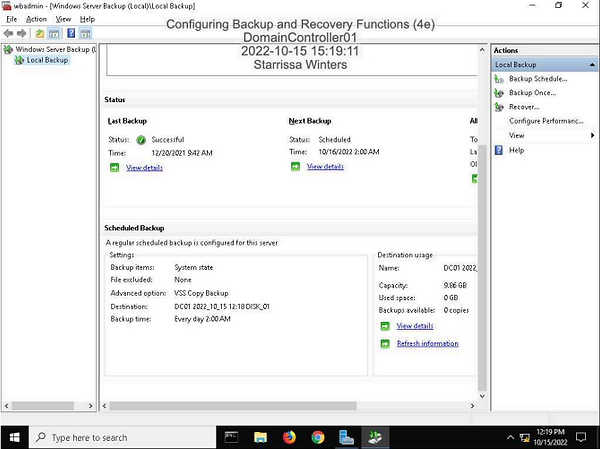Click green arrow icon beside Last Backup details
Viewport: 600px width, 449px height.
click(x=114, y=168)
